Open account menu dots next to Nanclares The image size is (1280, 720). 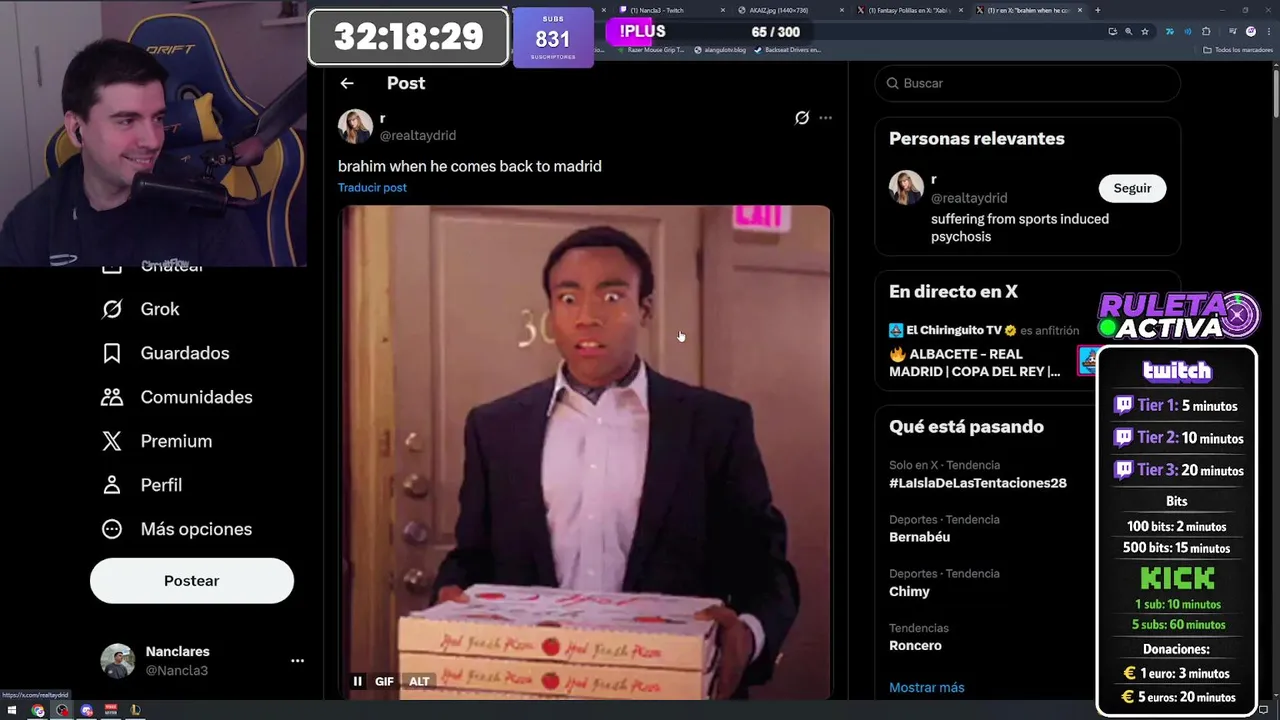pyautogui.click(x=297, y=661)
